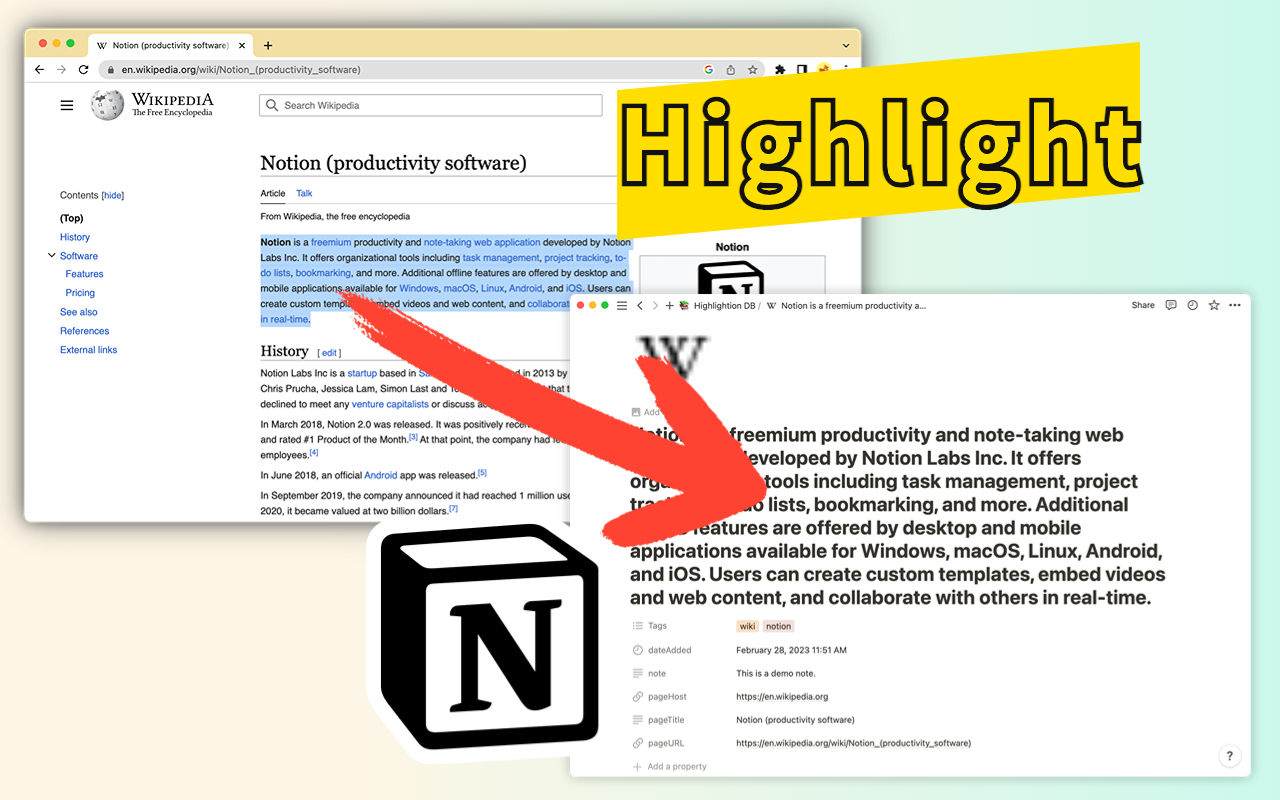This screenshot has width=1280, height=800.
Task: Open Chrome tab search chevron
Action: (846, 45)
